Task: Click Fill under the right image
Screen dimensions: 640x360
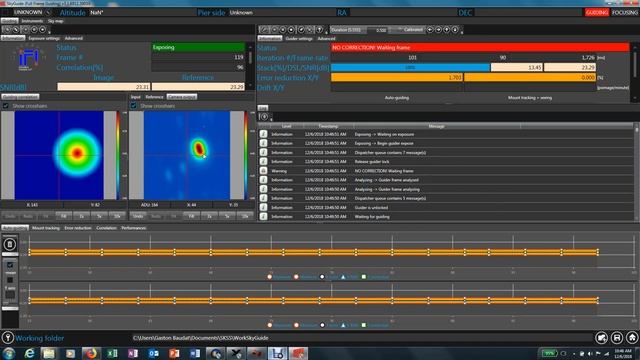Action: click(191, 216)
